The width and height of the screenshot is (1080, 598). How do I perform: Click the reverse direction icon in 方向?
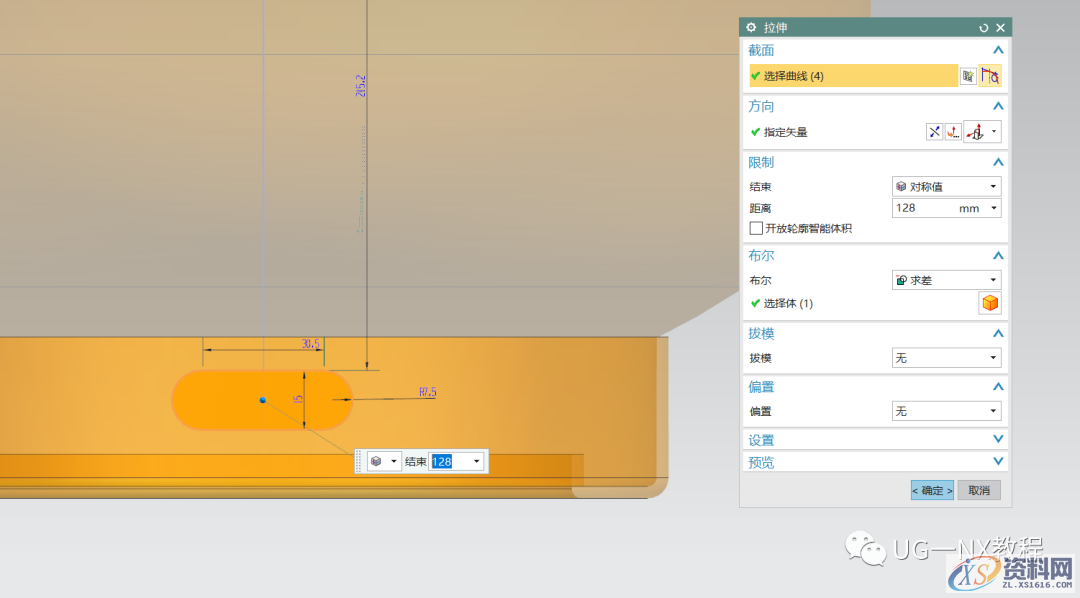[x=934, y=132]
